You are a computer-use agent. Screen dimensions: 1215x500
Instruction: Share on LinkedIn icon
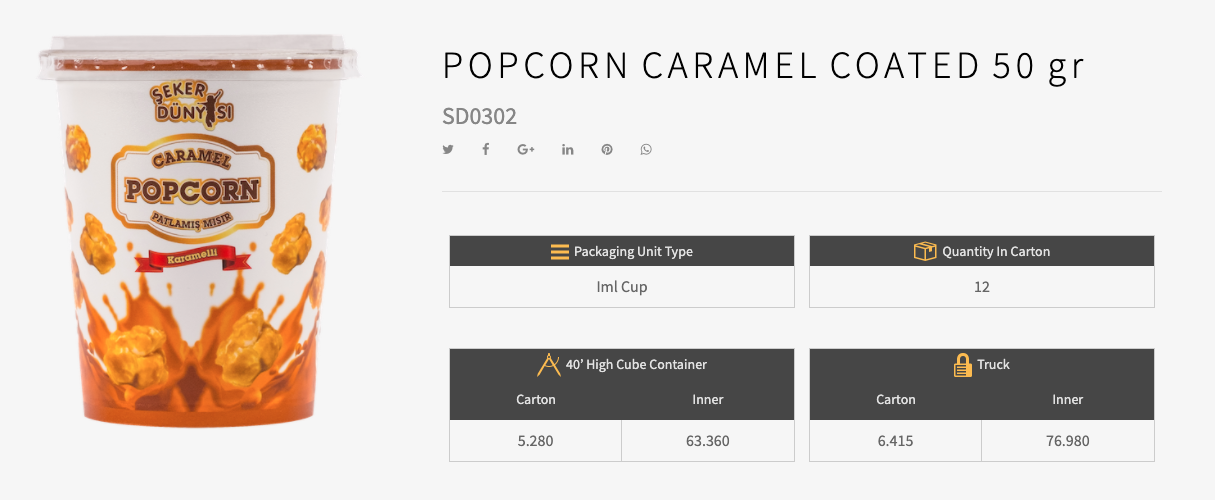pos(568,149)
